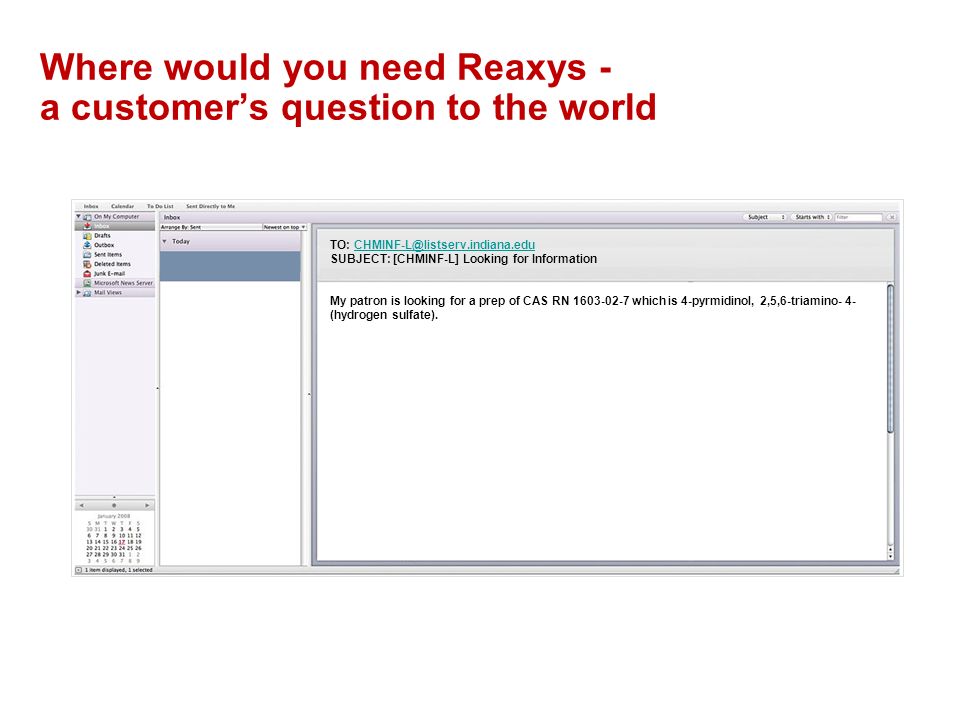Click the SUBJECT line of the message
960x720 pixels.
[x=463, y=259]
